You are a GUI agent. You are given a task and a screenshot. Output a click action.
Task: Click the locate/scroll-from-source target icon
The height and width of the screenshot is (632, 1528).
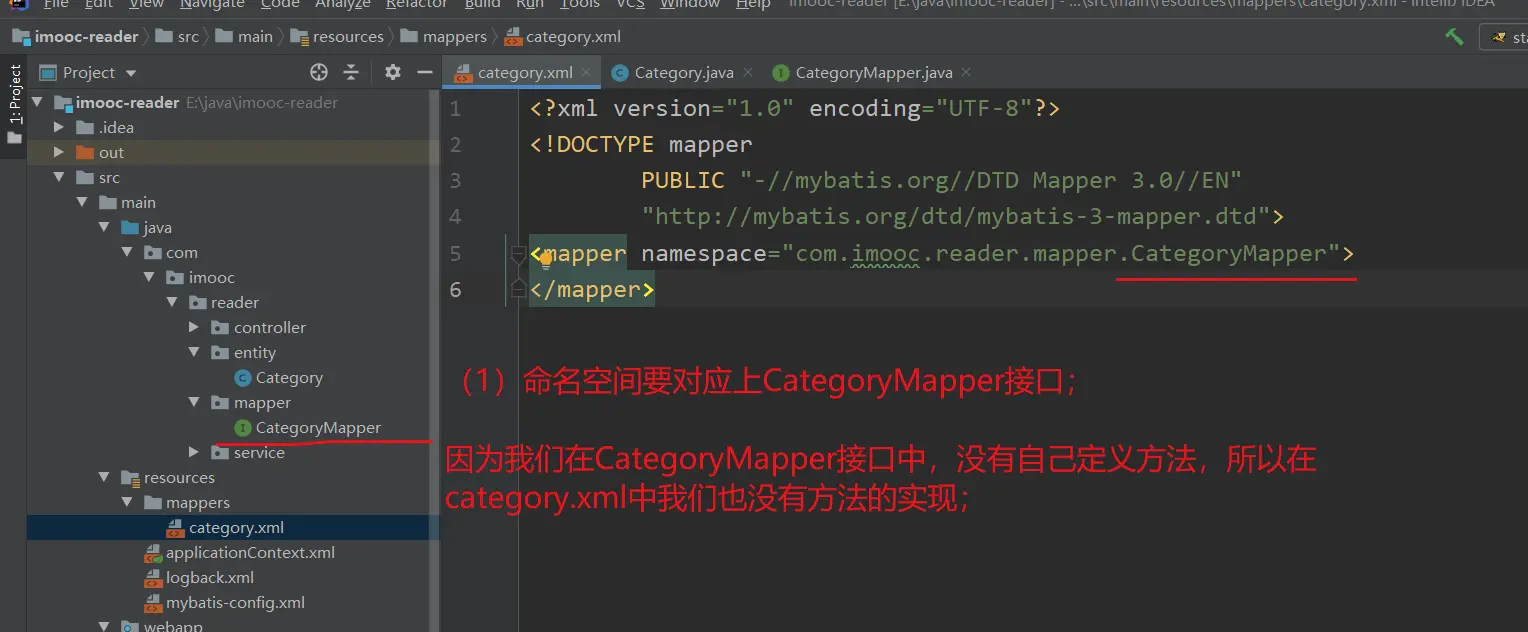click(x=319, y=72)
